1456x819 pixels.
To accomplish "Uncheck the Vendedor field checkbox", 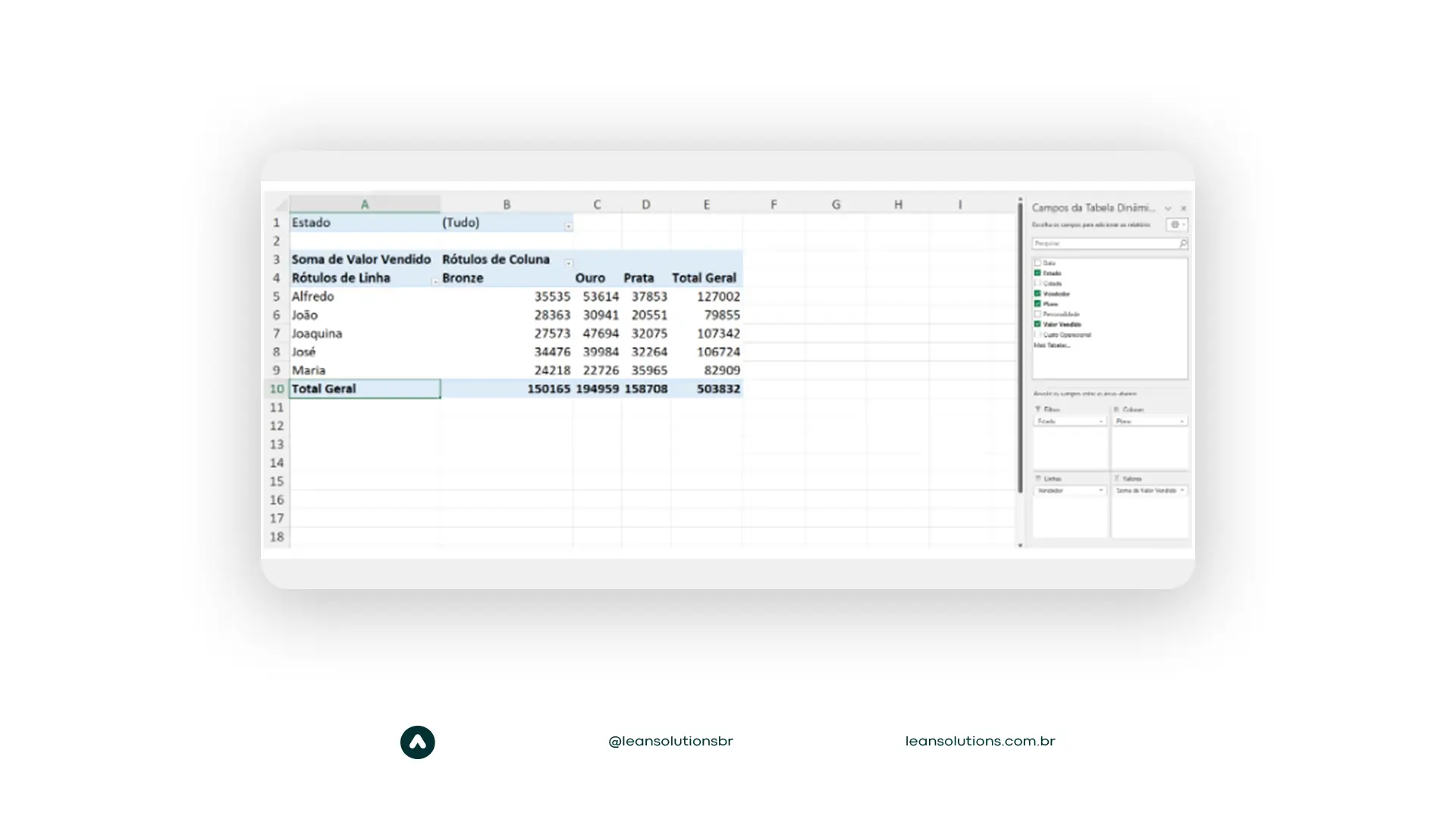I will point(1037,293).
